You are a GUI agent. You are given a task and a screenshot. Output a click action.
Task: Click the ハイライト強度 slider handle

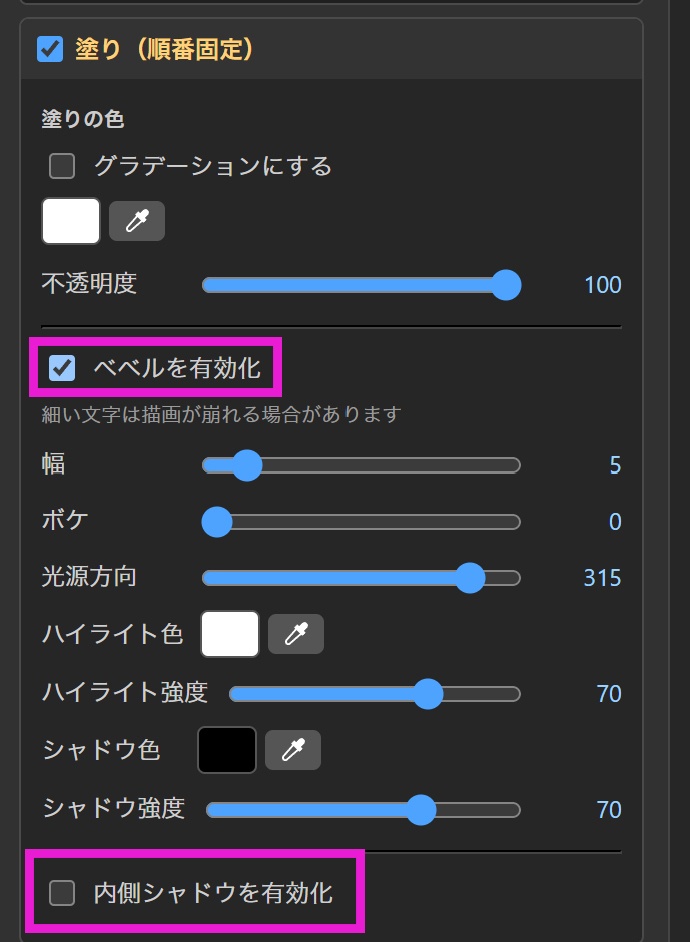click(428, 694)
